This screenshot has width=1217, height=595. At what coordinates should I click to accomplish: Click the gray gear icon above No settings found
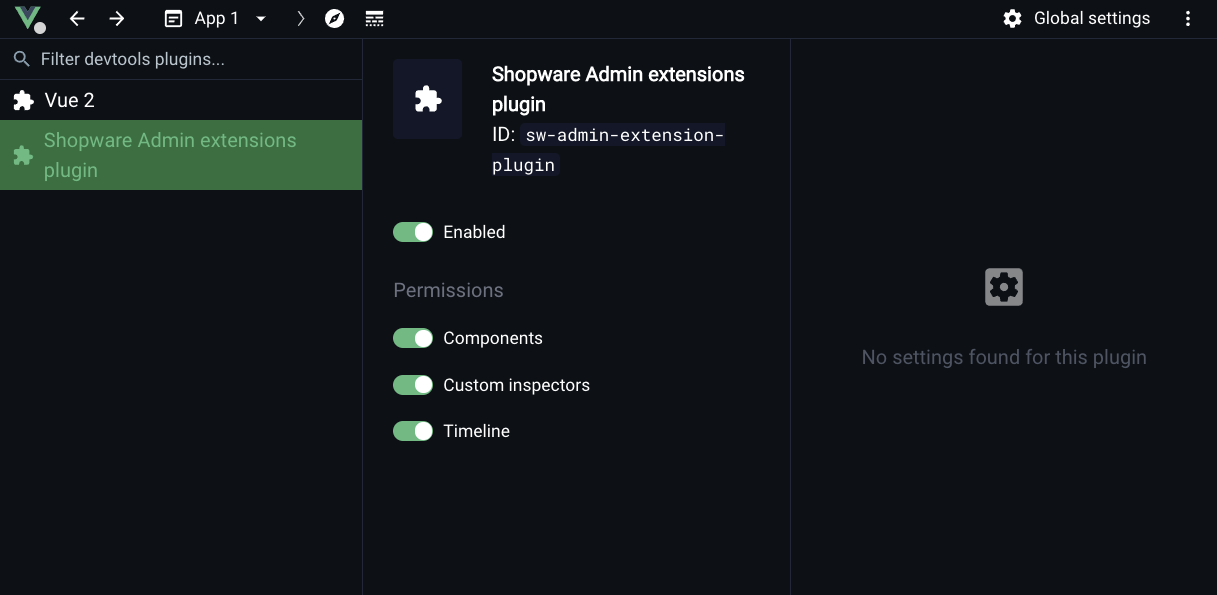click(1003, 287)
